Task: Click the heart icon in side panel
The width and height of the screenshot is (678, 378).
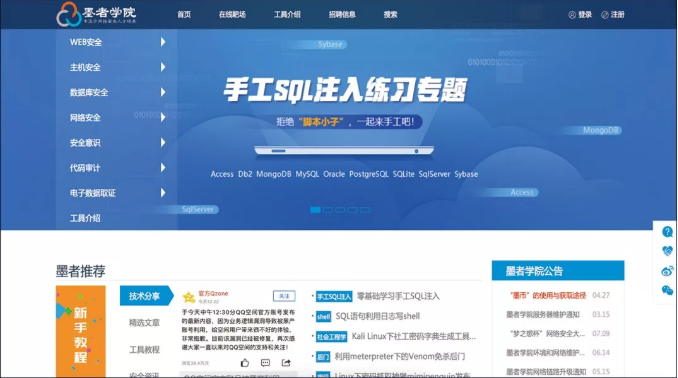Action: (x=667, y=251)
